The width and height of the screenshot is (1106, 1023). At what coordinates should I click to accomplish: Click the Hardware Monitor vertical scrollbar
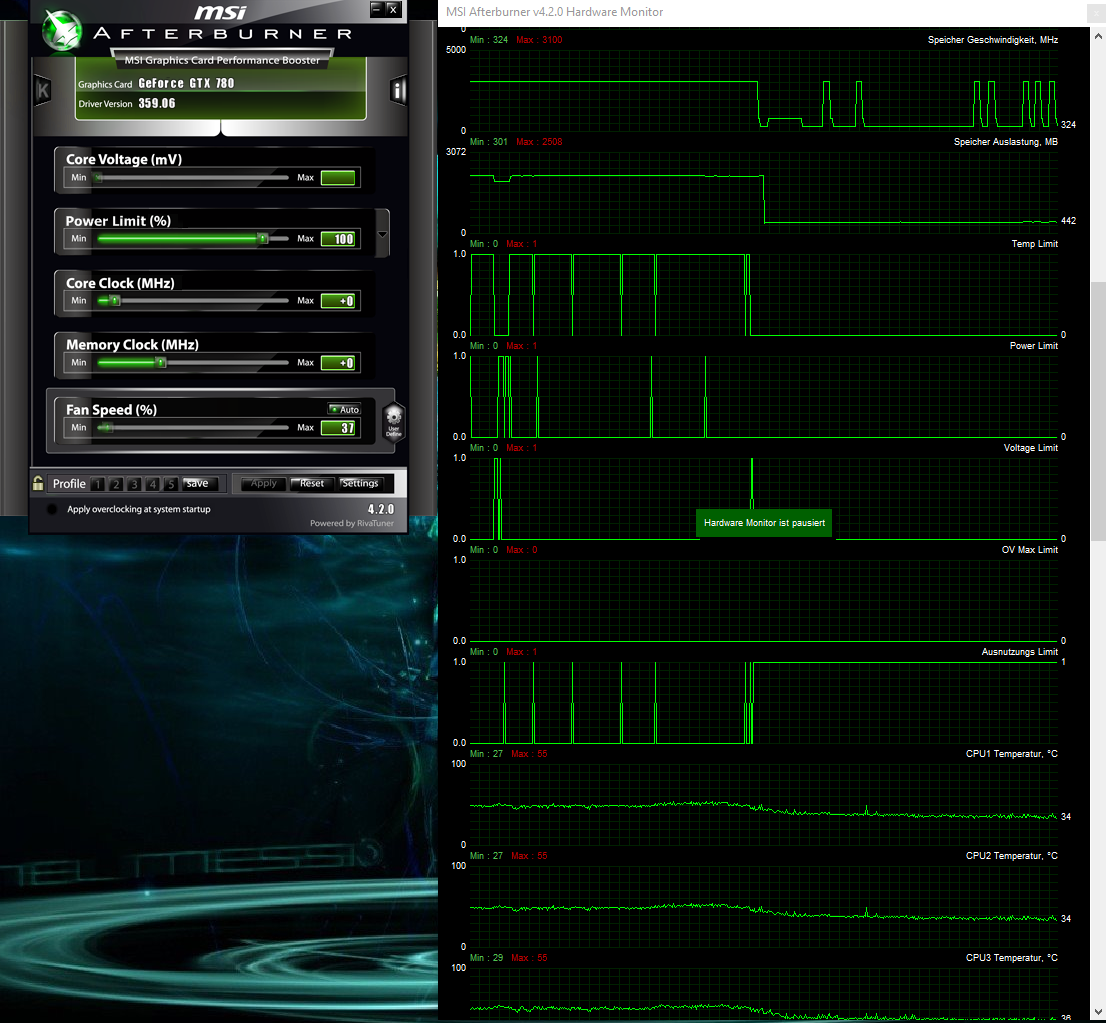coord(1098,411)
